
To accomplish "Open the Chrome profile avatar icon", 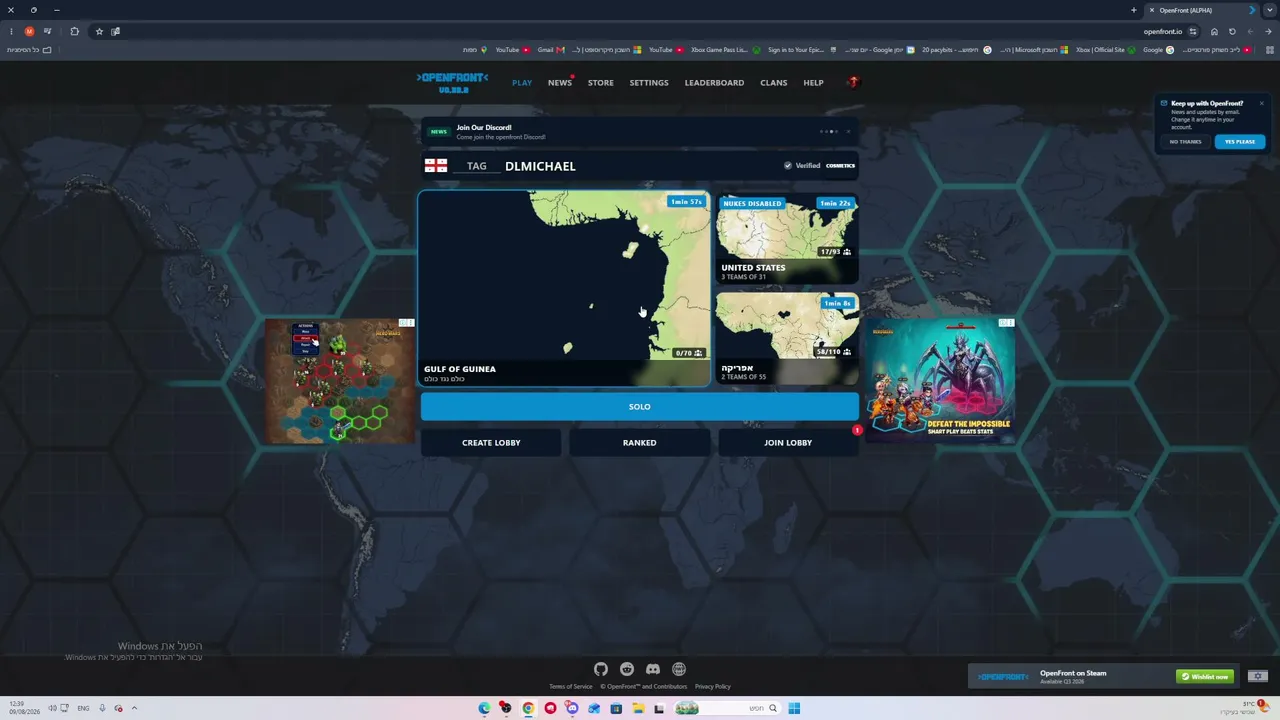I will pos(29,31).
